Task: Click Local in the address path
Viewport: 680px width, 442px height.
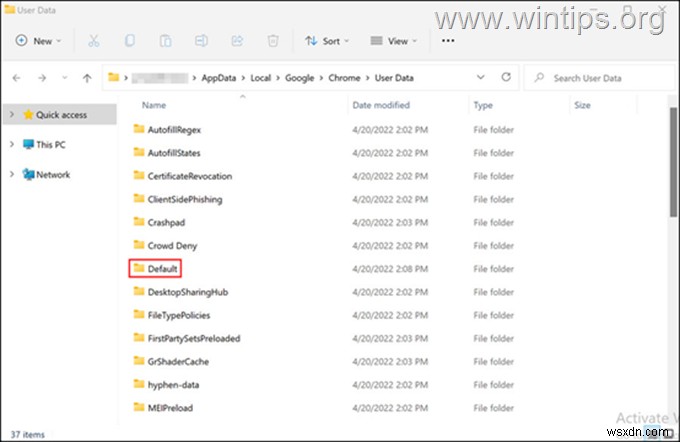Action: coord(261,78)
